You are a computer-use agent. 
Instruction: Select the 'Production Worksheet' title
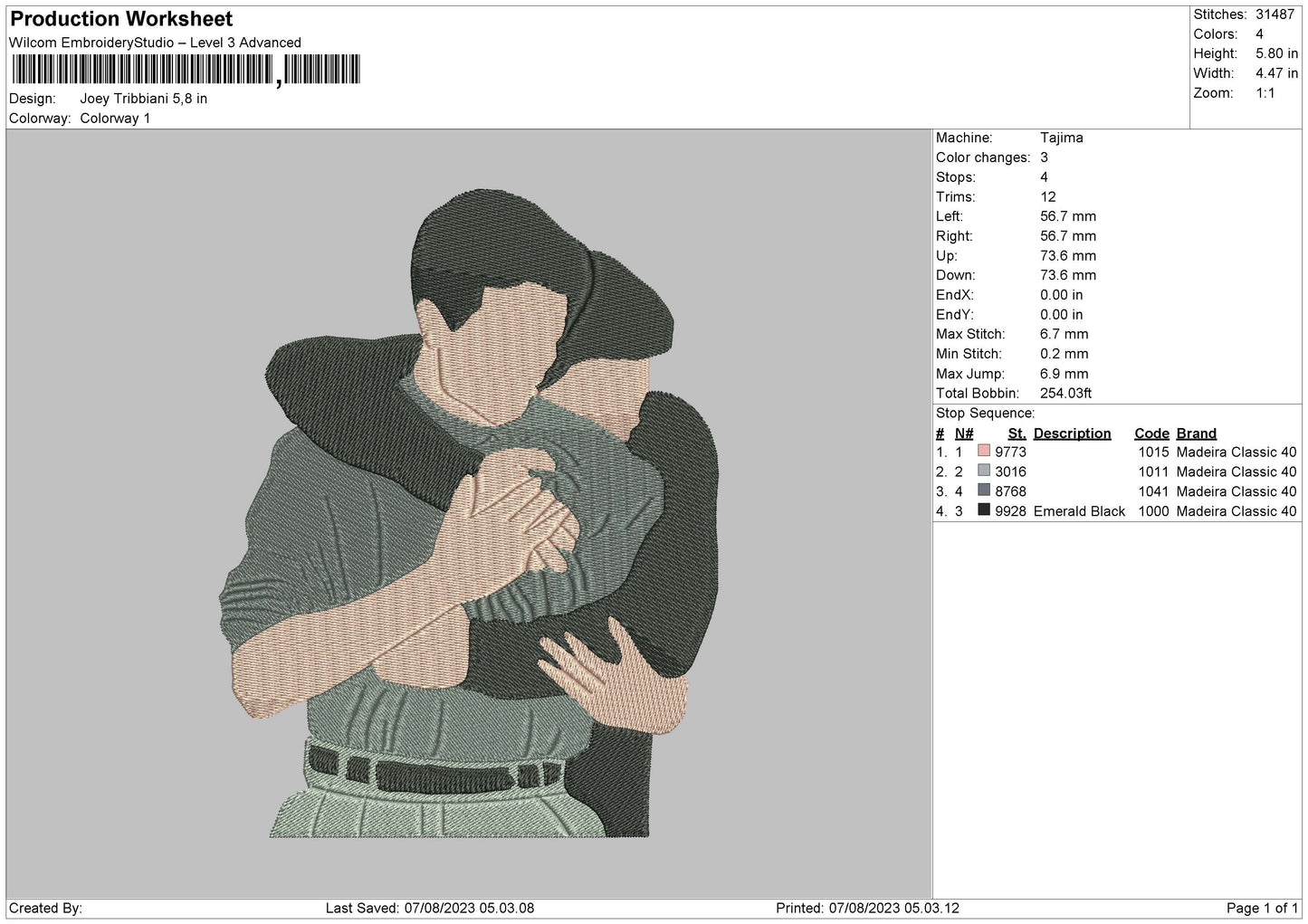tap(121, 19)
